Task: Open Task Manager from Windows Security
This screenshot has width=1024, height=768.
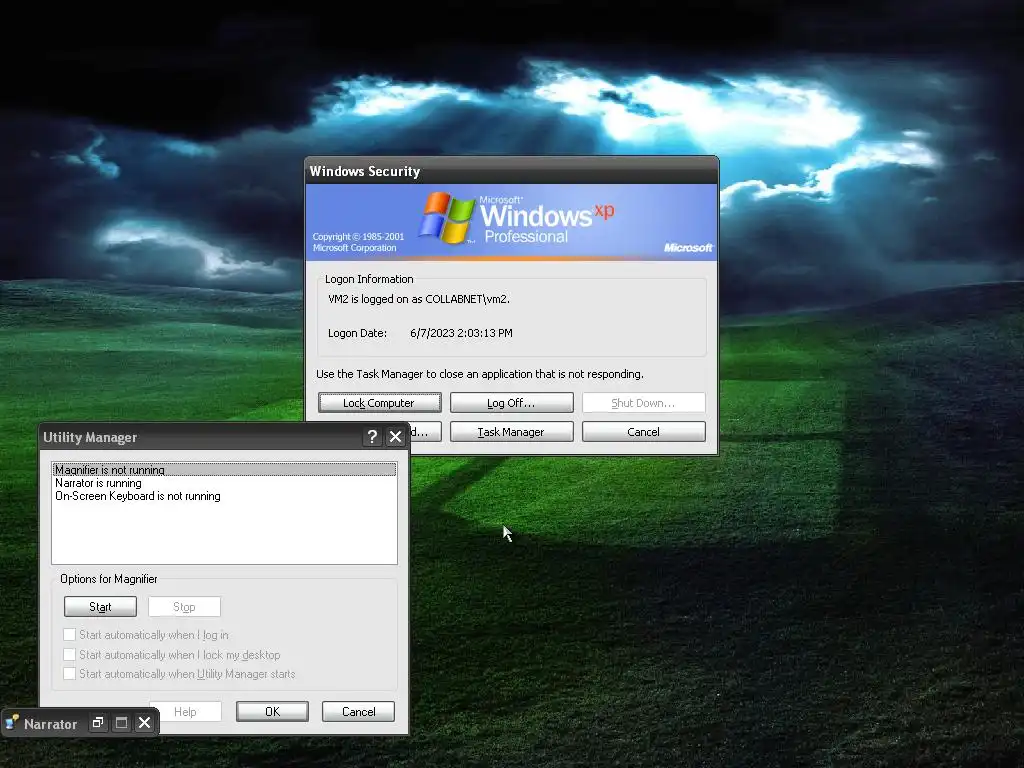Action: click(x=511, y=432)
